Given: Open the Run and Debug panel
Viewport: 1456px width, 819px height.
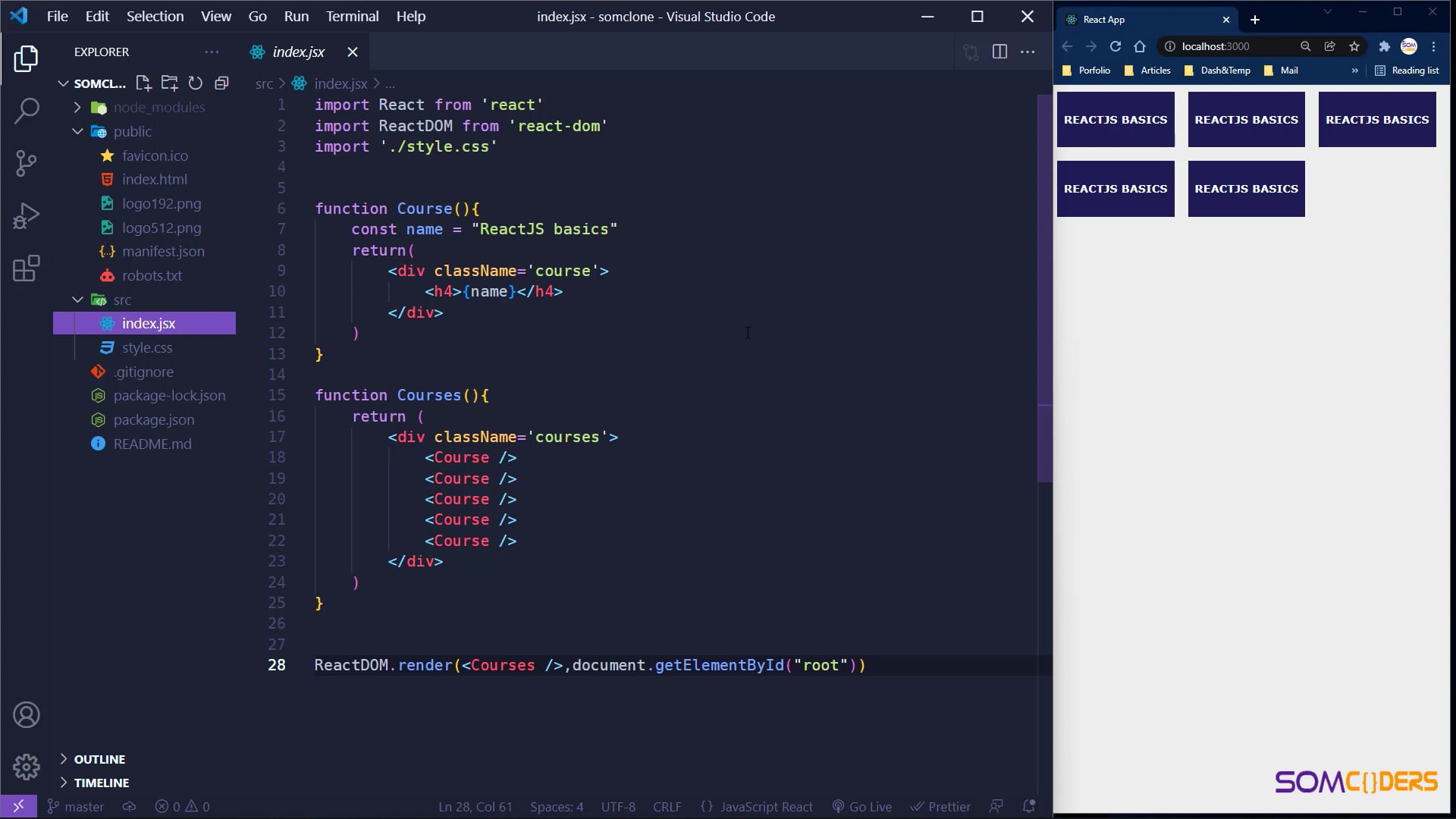Looking at the screenshot, I should [27, 216].
